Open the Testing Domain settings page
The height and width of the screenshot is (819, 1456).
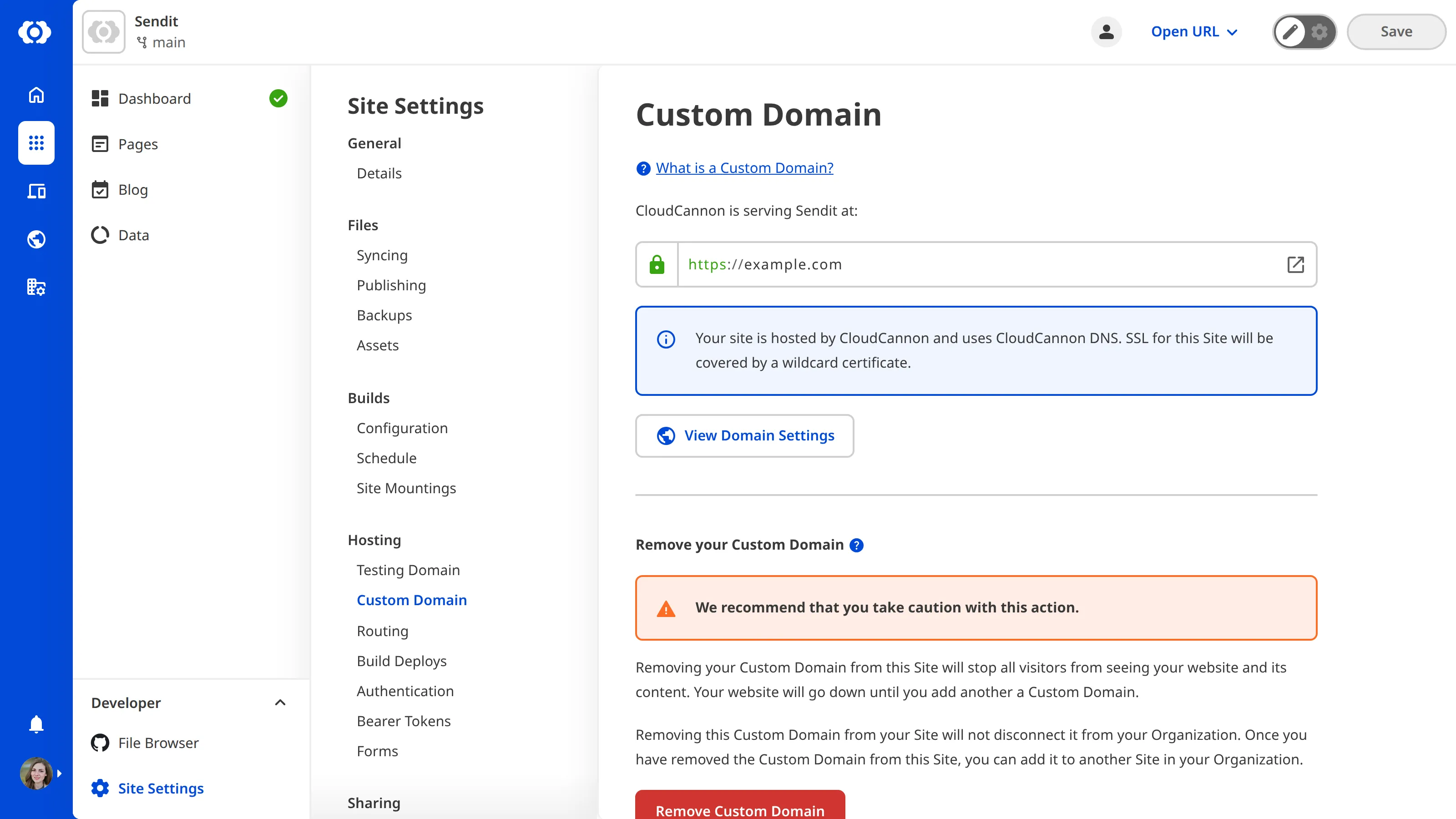[408, 570]
